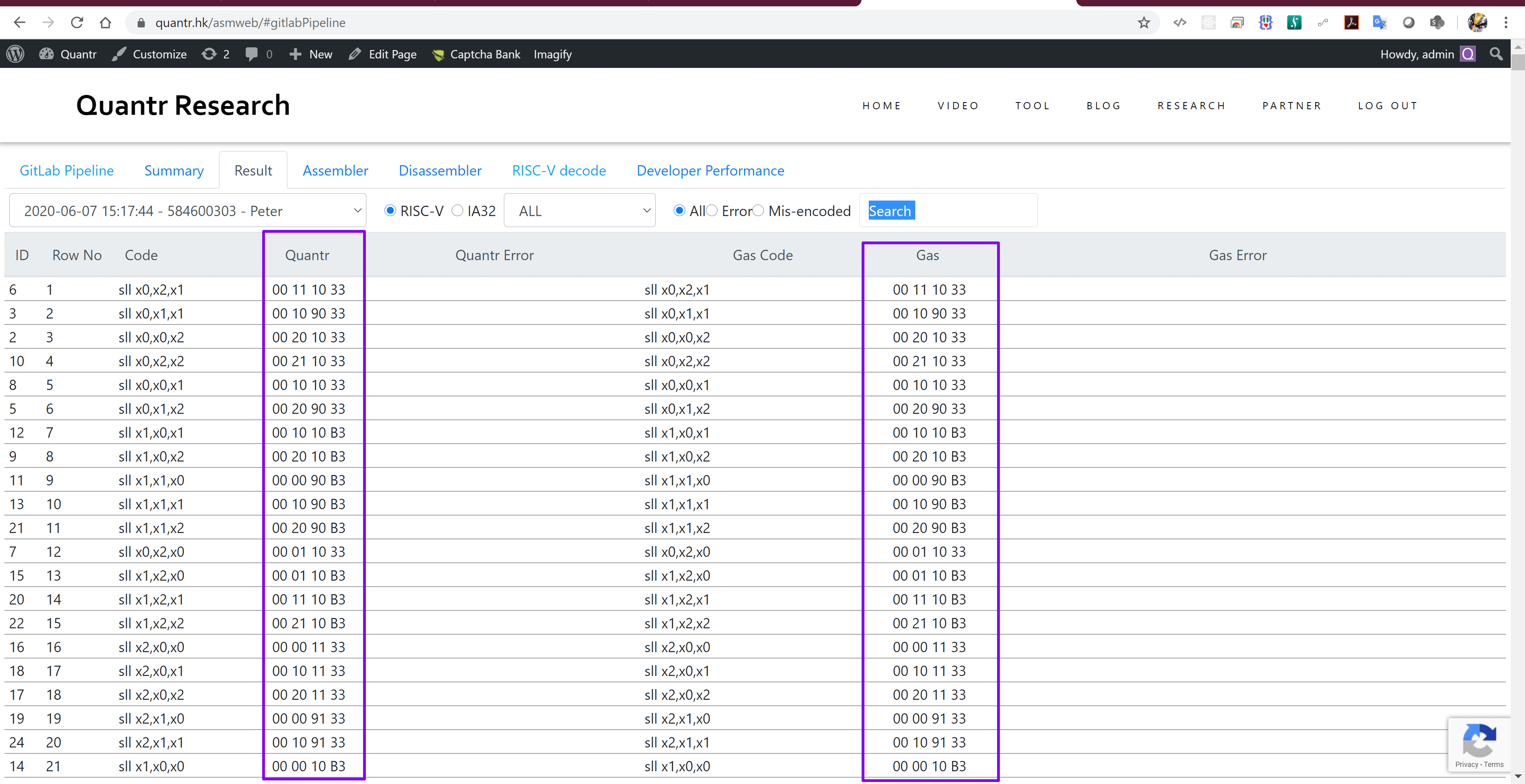Image resolution: width=1525 pixels, height=784 pixels.
Task: Select the All filter radio button
Action: pyautogui.click(x=680, y=210)
